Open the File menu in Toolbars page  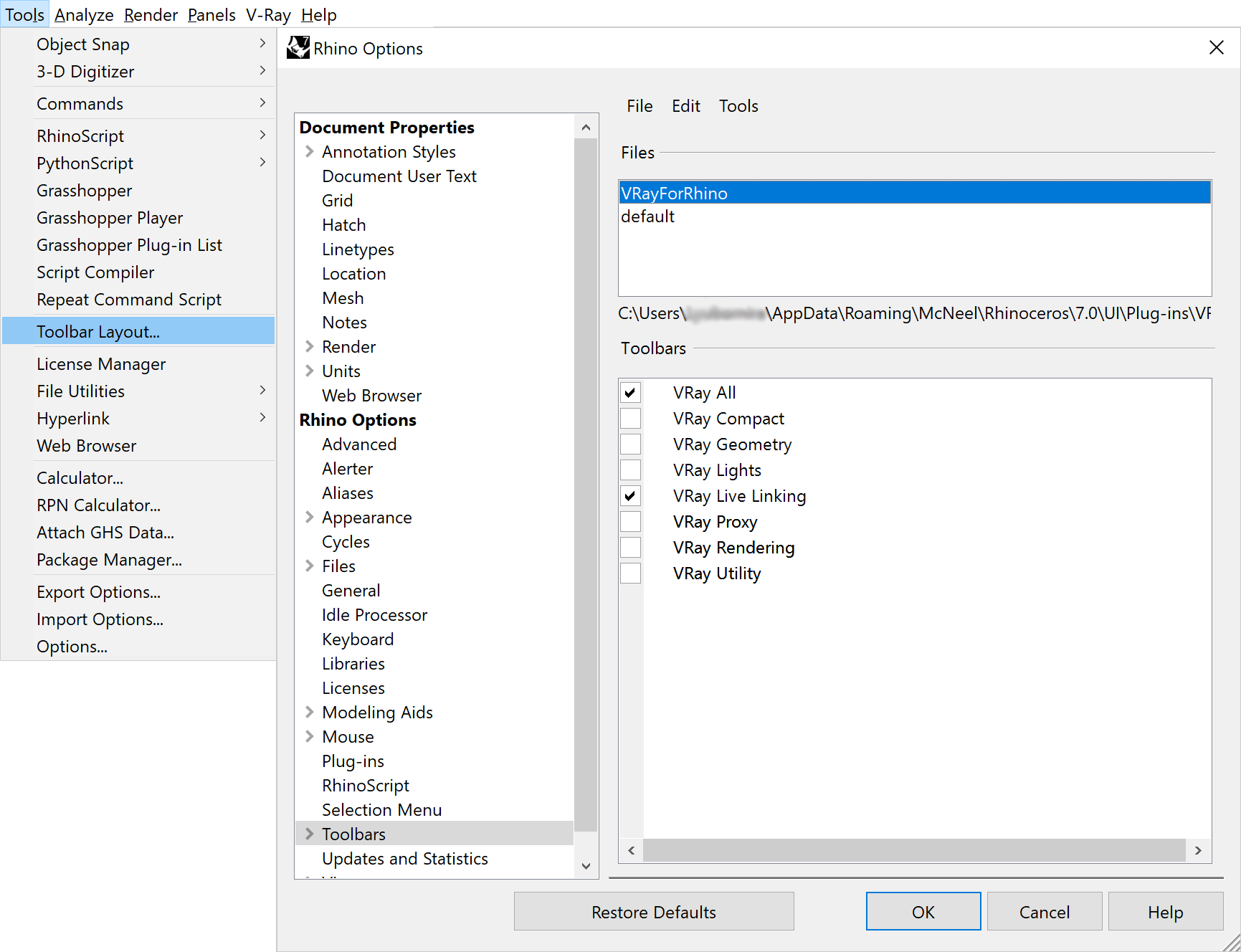click(x=639, y=106)
